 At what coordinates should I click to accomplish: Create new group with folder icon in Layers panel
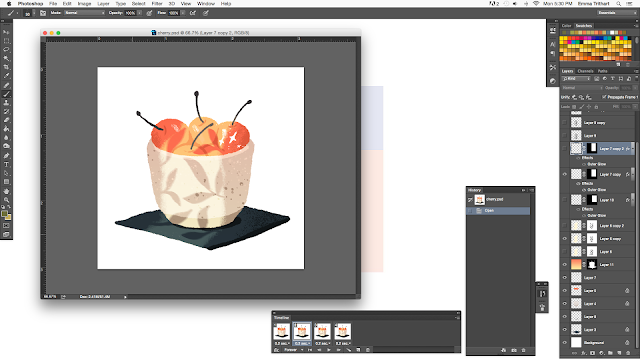(x=610, y=353)
